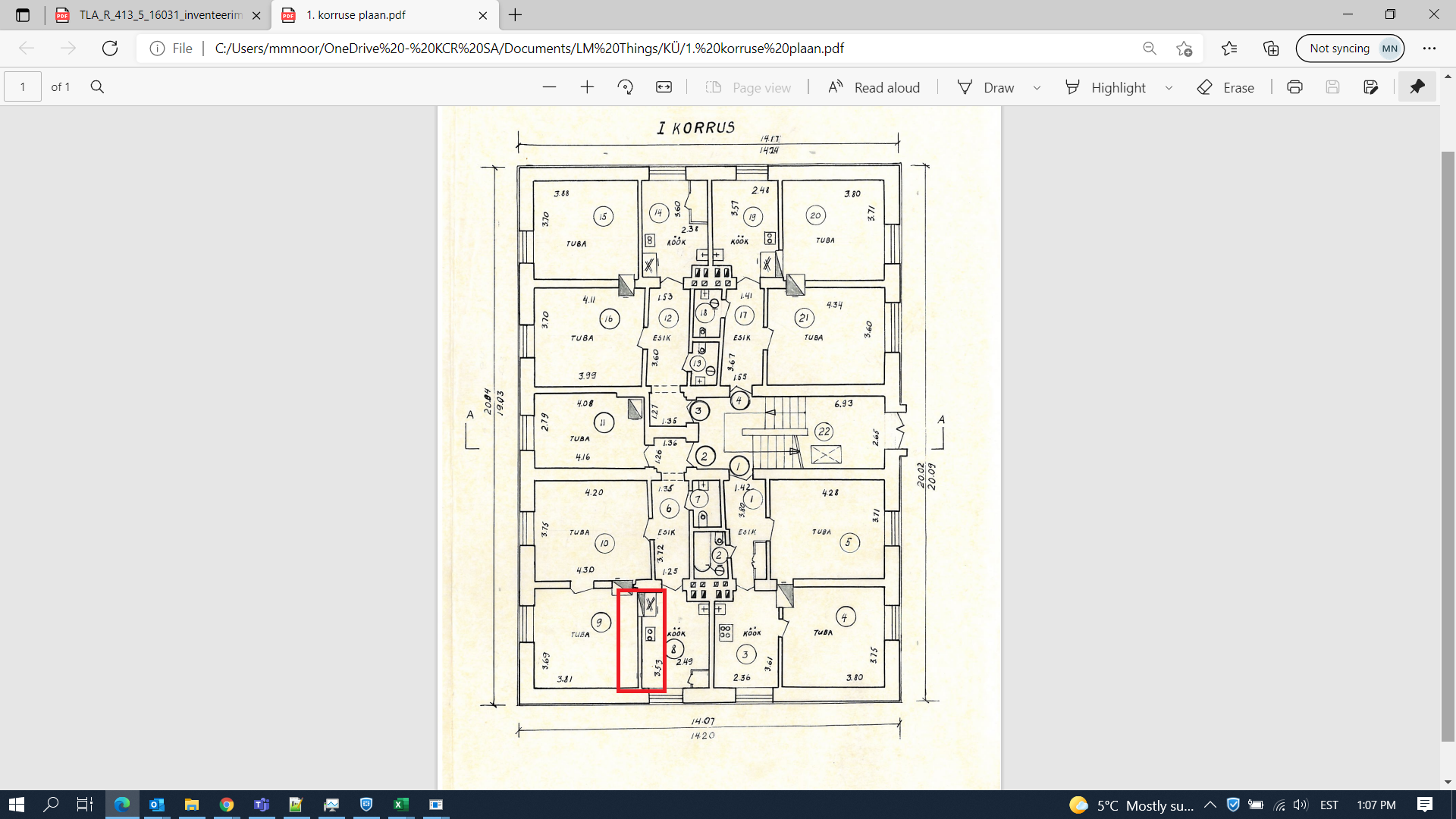Viewport: 1456px width, 819px height.
Task: Click the page number input field
Action: click(23, 87)
